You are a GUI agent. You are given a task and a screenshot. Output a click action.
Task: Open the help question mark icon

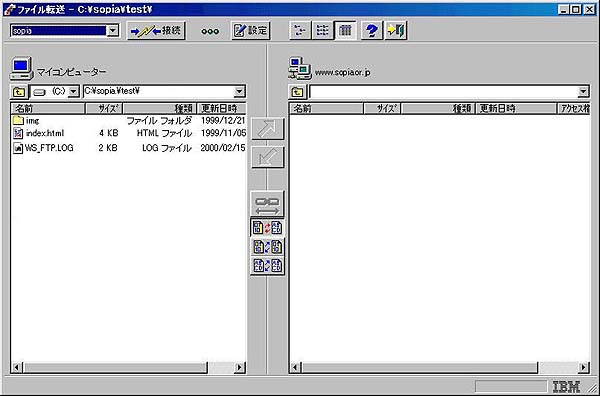click(371, 30)
